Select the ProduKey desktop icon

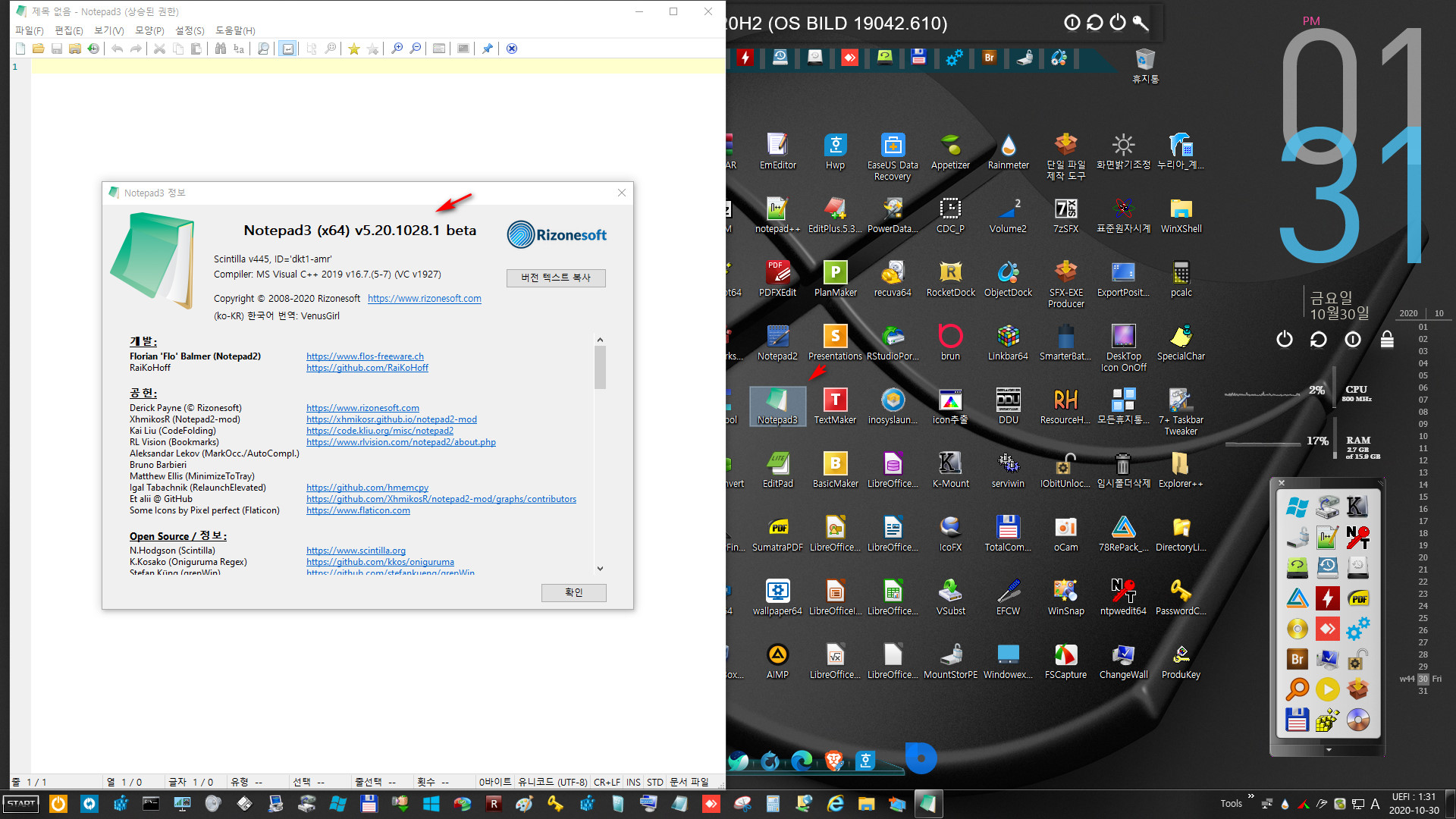pos(1181,661)
